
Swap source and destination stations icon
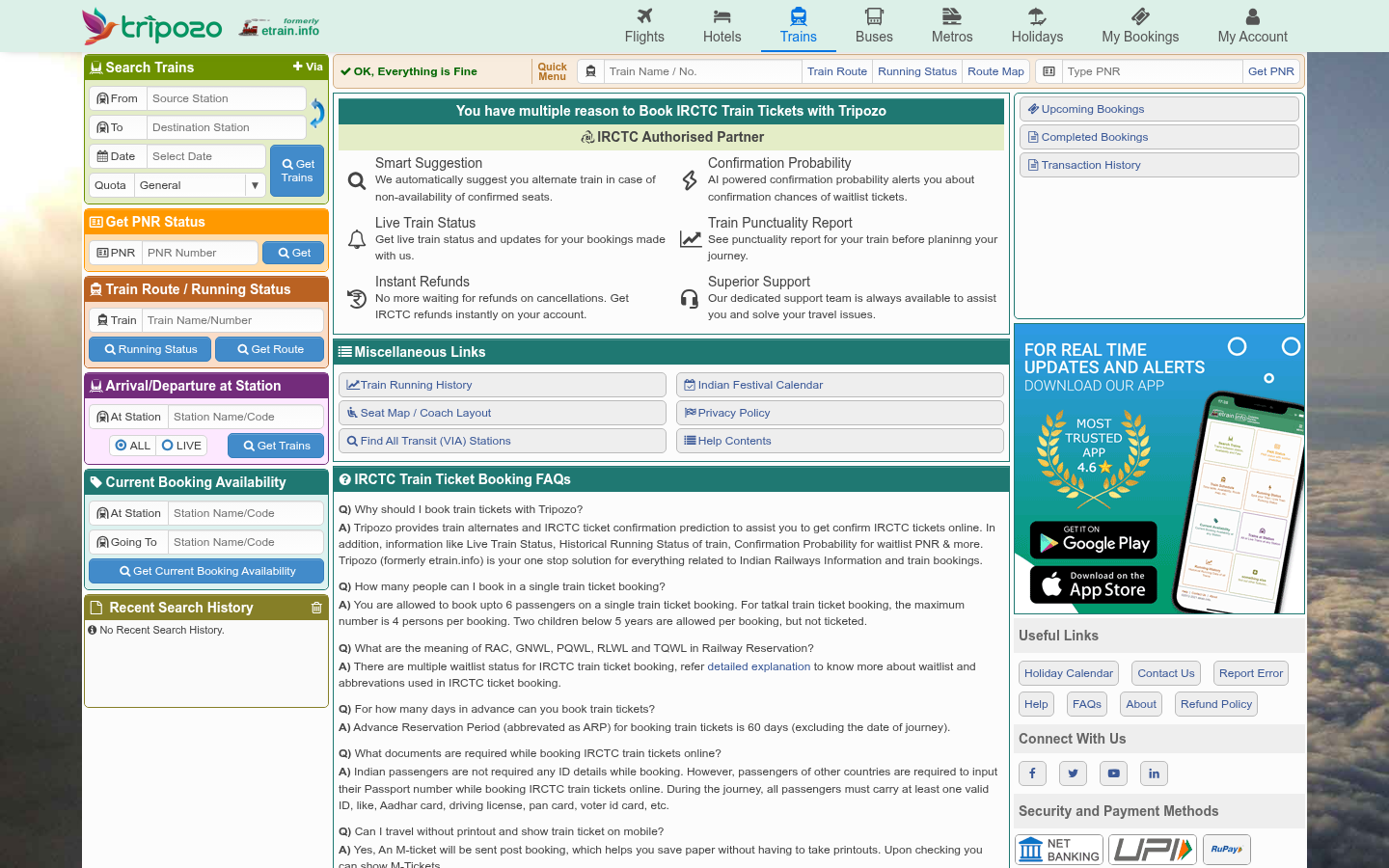point(316,113)
